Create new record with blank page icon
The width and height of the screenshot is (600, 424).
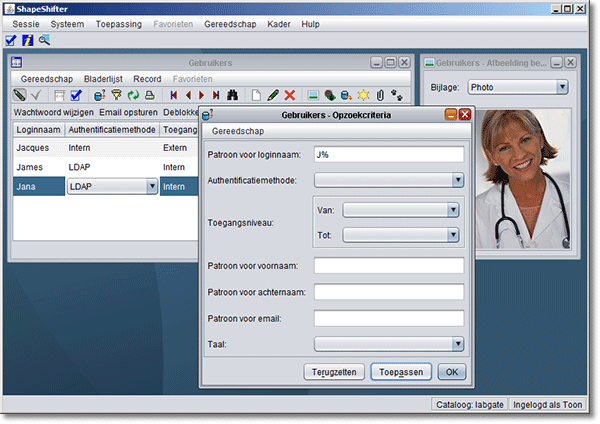(256, 95)
